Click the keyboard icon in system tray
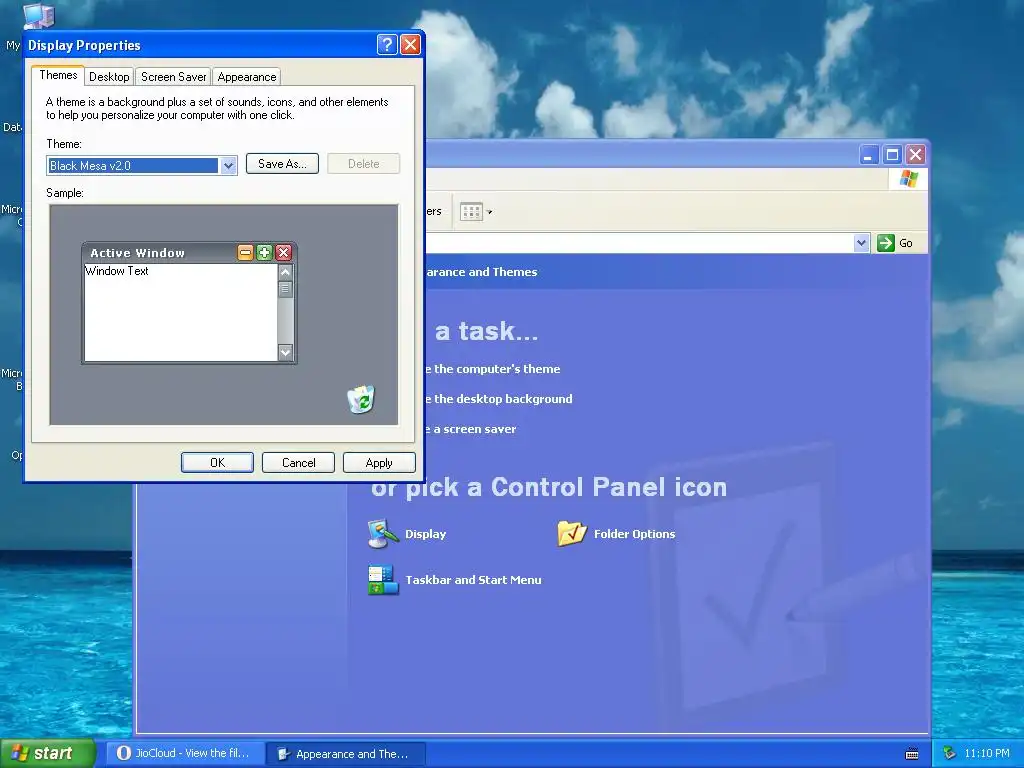Screen dimensions: 1024x768 coord(912,754)
